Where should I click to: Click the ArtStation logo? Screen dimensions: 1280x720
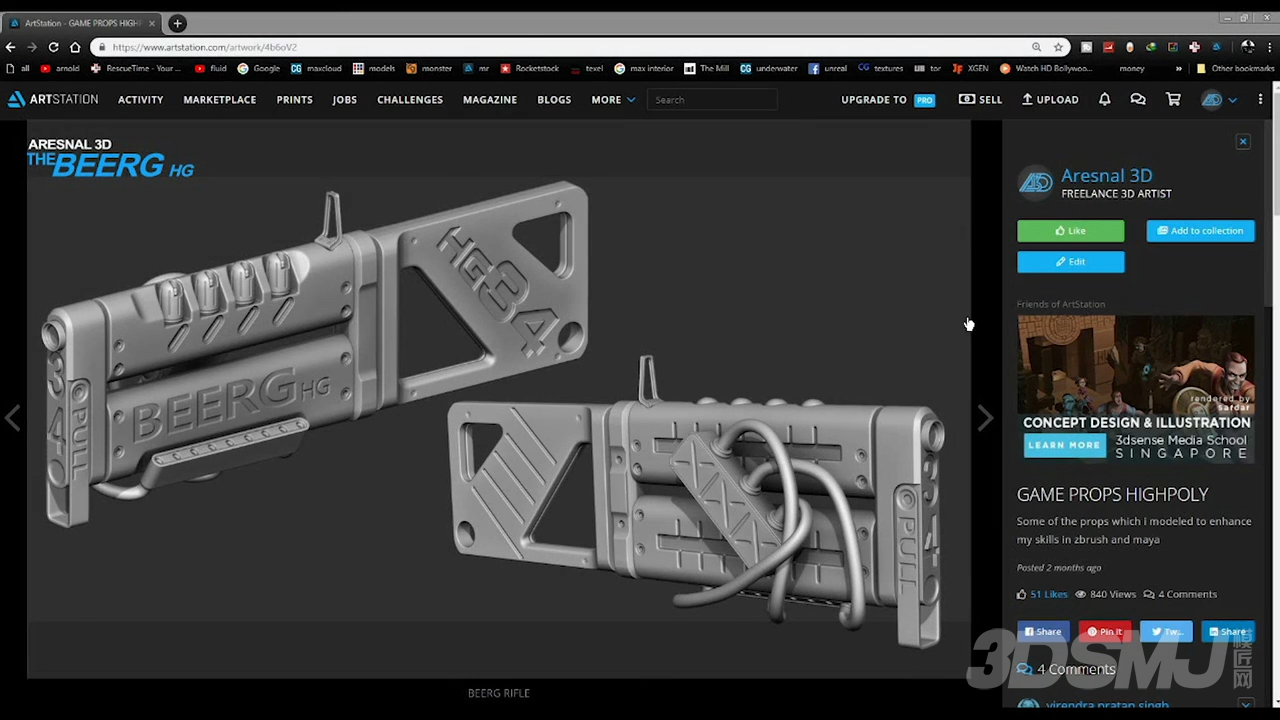point(53,99)
